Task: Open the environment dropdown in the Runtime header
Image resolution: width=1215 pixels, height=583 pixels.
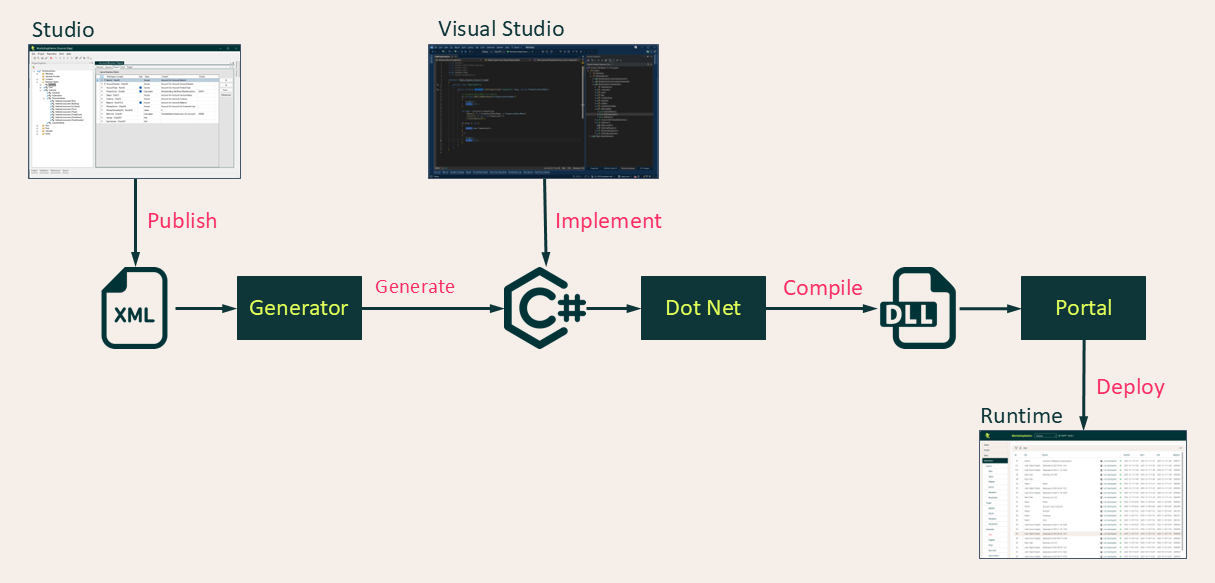Action: pyautogui.click(x=1046, y=435)
